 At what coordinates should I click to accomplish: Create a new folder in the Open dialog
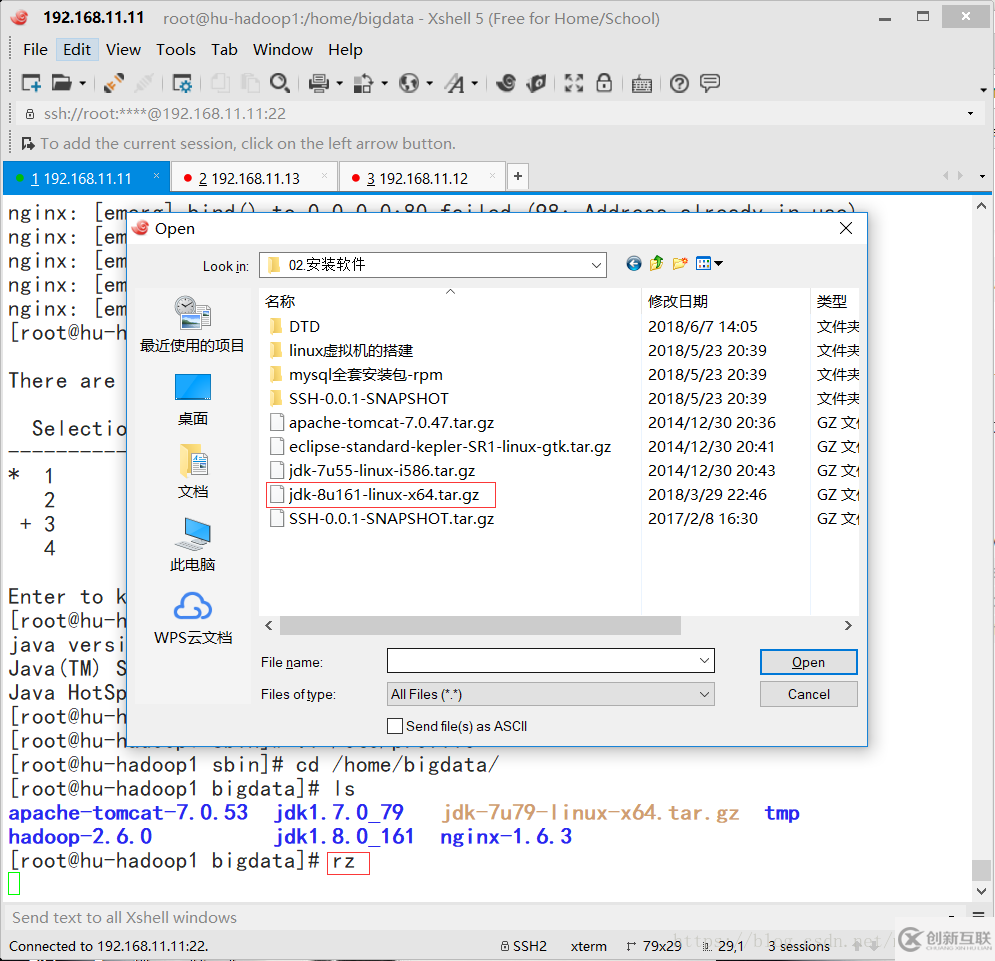click(678, 263)
